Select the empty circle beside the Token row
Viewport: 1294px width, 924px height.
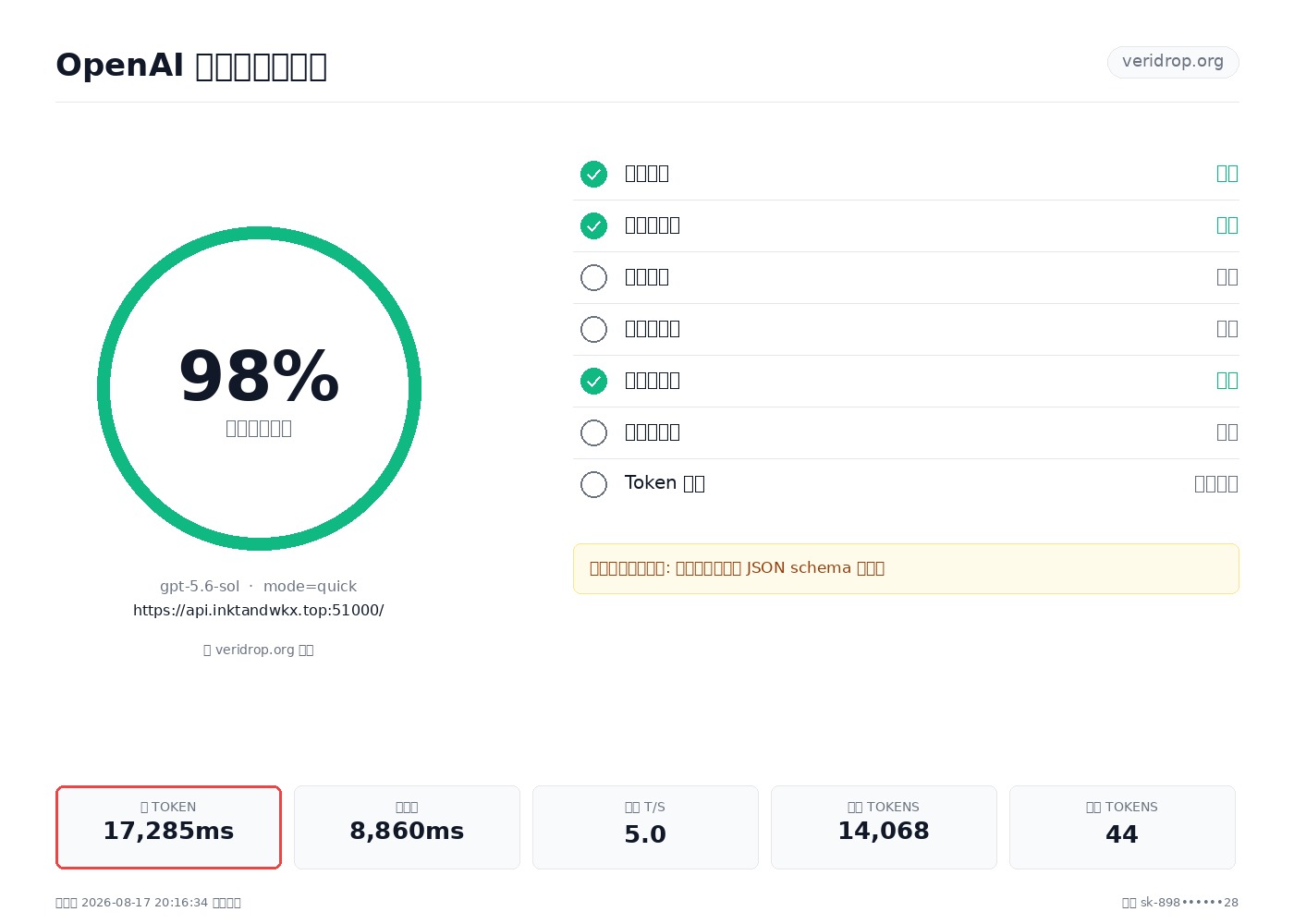tap(593, 484)
